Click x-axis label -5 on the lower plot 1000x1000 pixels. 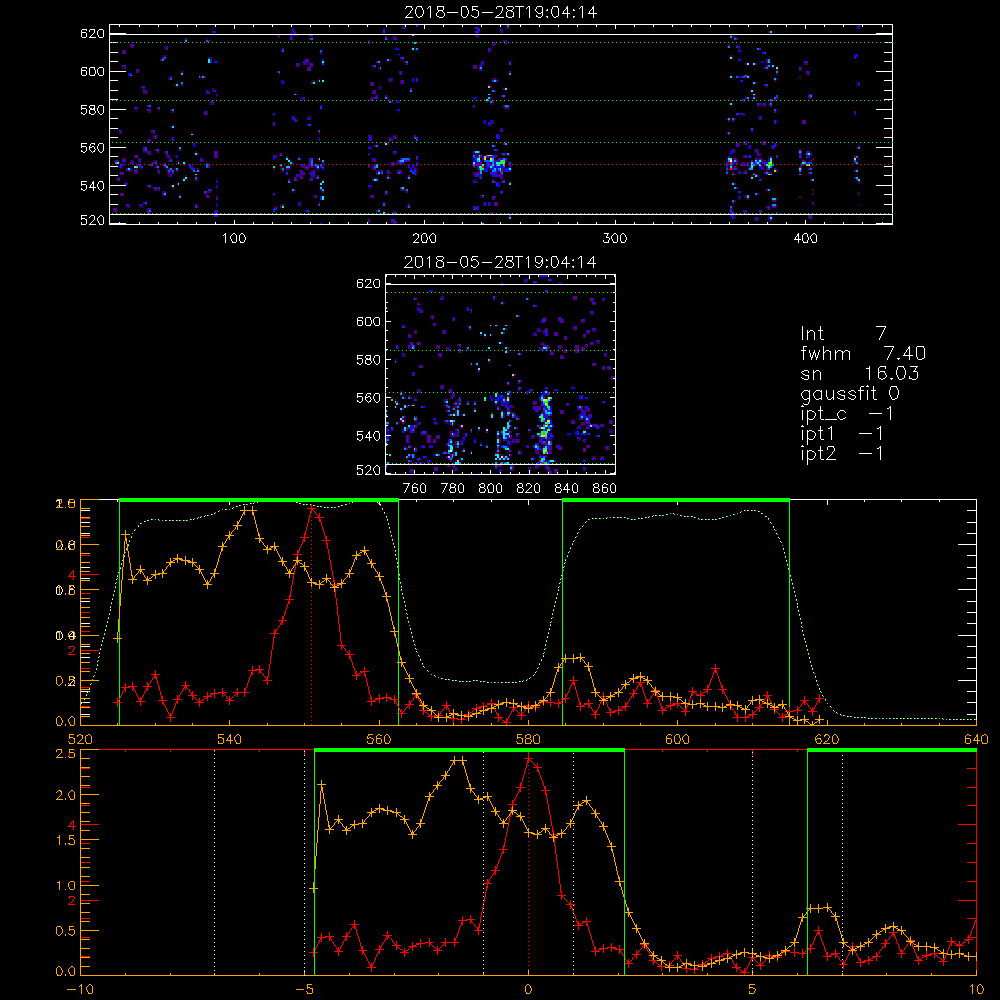tap(304, 990)
